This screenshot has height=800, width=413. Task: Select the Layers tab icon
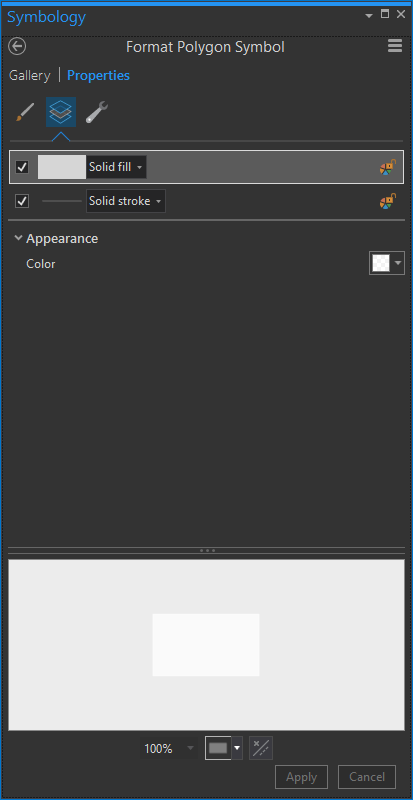tap(61, 112)
